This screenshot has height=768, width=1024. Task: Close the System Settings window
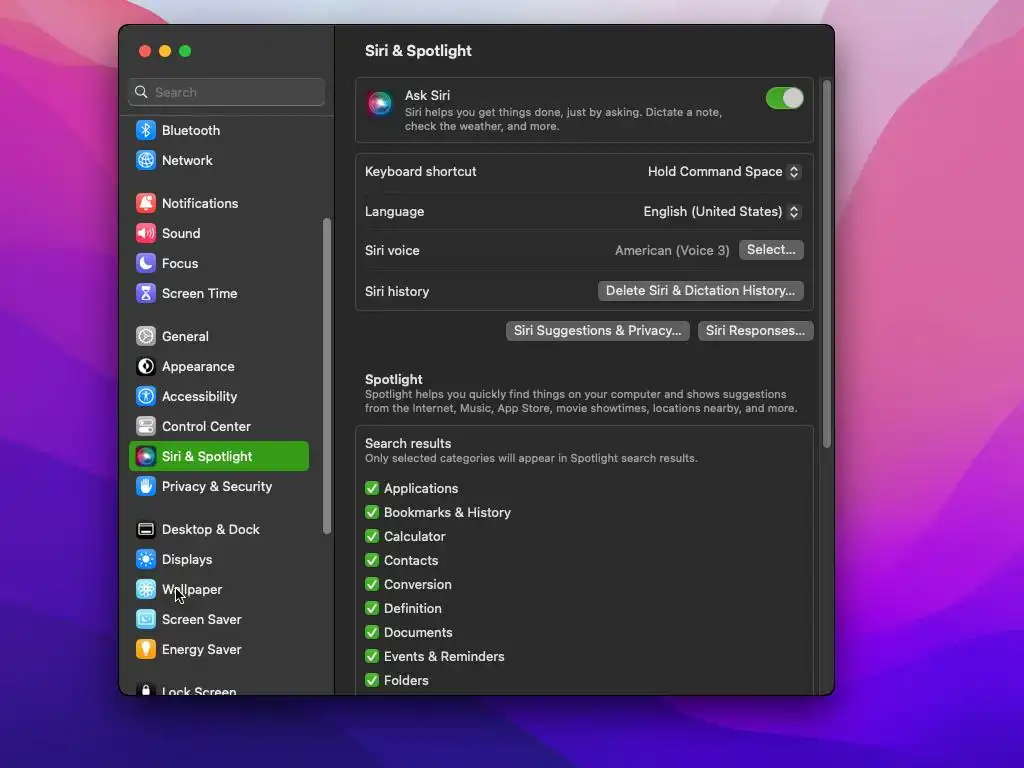145,52
